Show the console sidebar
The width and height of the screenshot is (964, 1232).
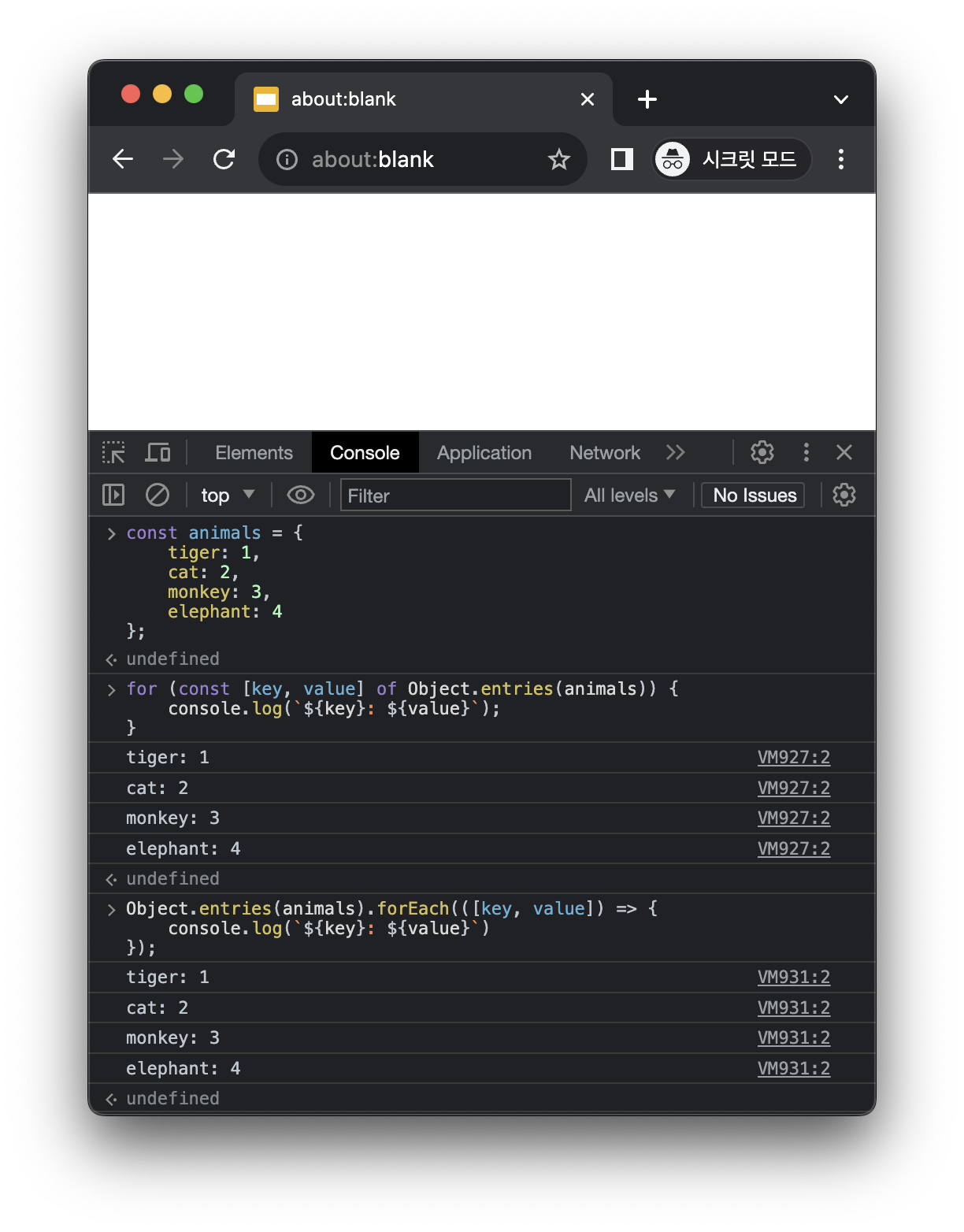pyautogui.click(x=113, y=495)
